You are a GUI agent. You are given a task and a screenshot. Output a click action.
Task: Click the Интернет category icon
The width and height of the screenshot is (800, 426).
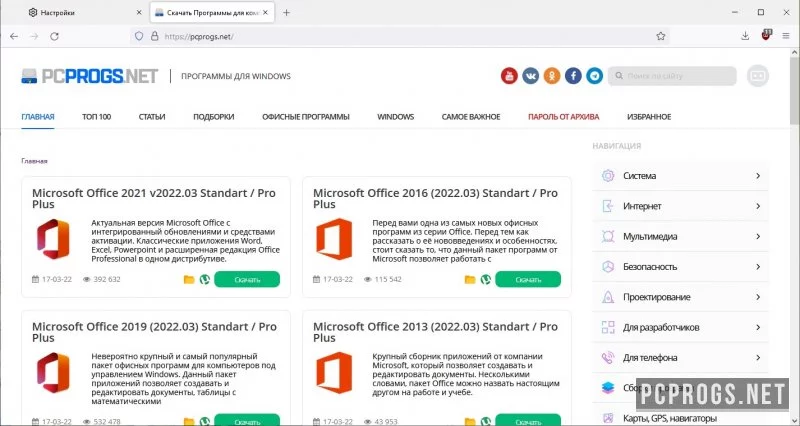pos(608,206)
